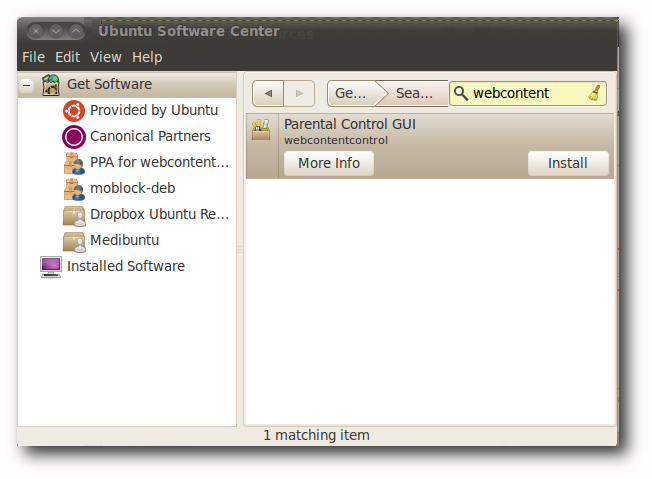Install the webcontentcontrol package
Screen dimensions: 652x479
coord(568,163)
